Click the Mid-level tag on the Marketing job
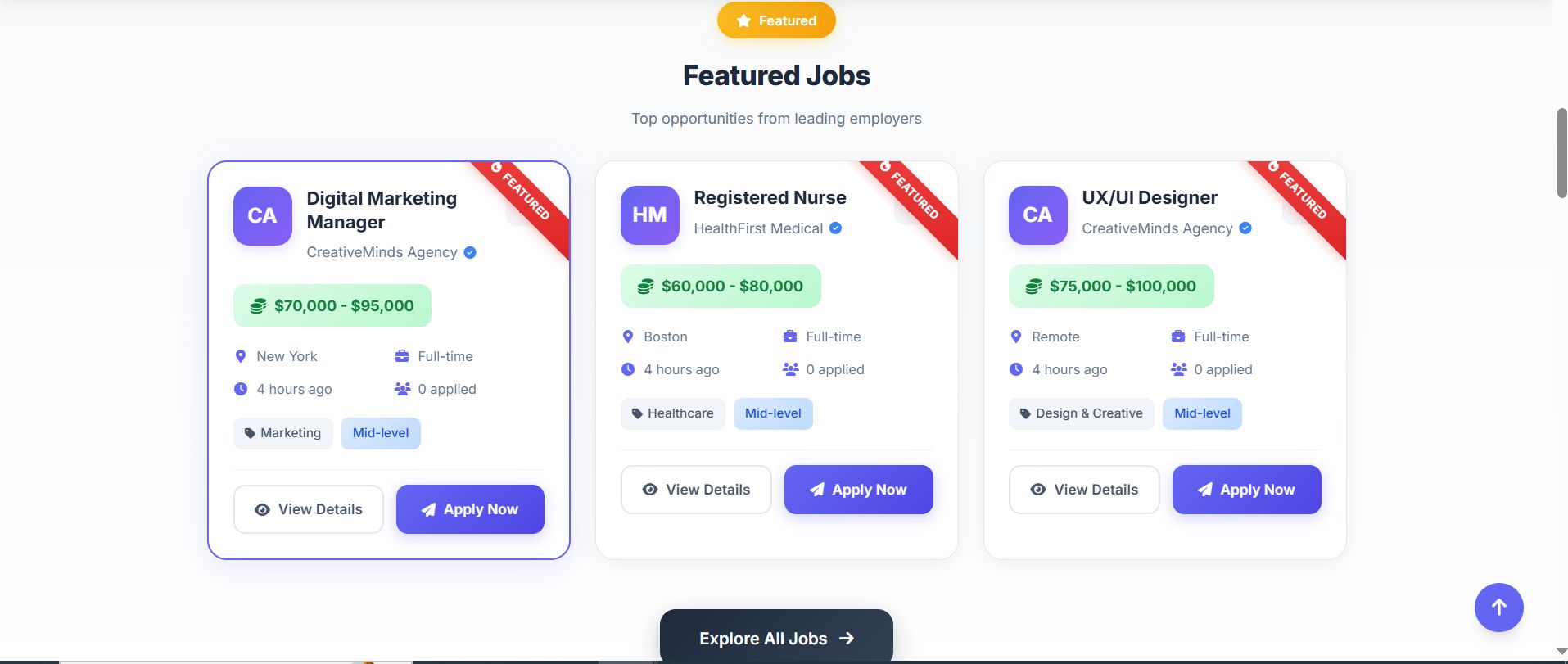The height and width of the screenshot is (664, 1568). (380, 433)
